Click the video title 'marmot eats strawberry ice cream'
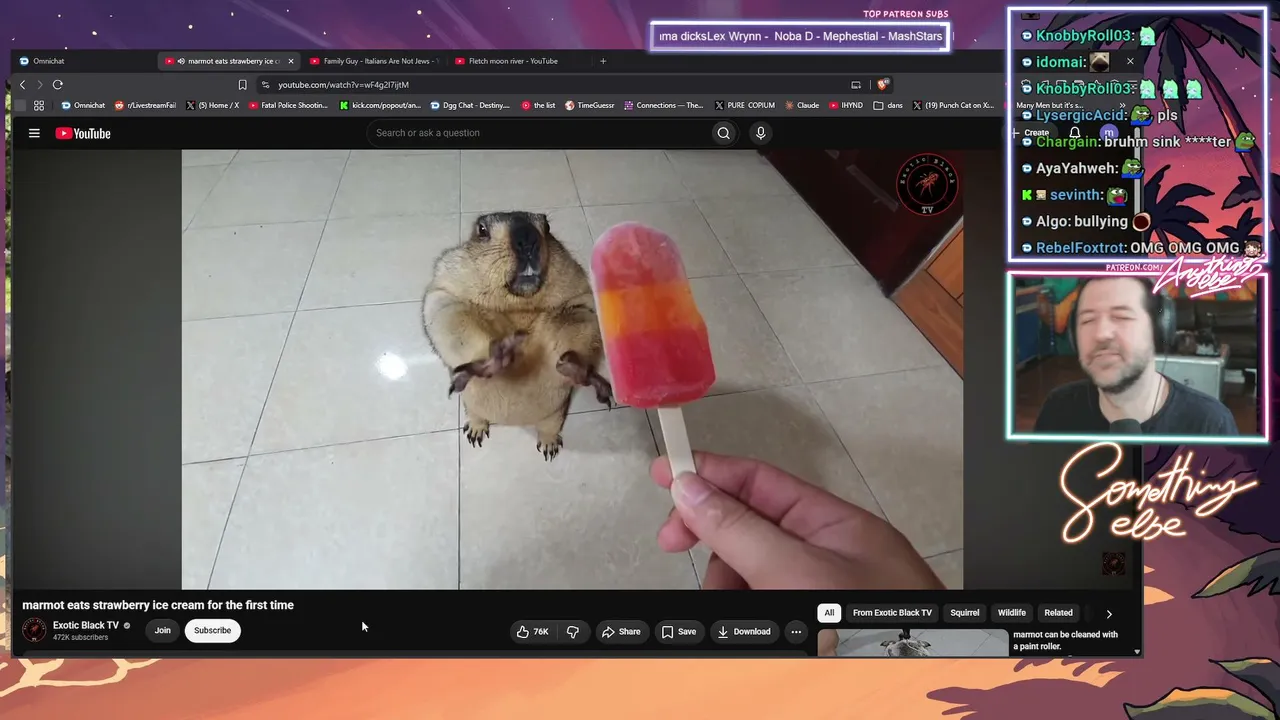Viewport: 1280px width, 720px height. click(158, 605)
